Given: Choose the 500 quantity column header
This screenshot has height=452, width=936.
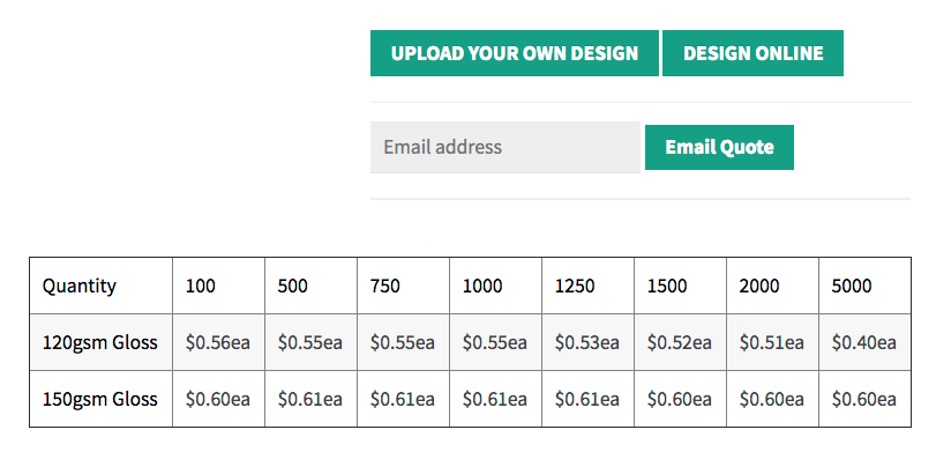Looking at the screenshot, I should [x=293, y=286].
